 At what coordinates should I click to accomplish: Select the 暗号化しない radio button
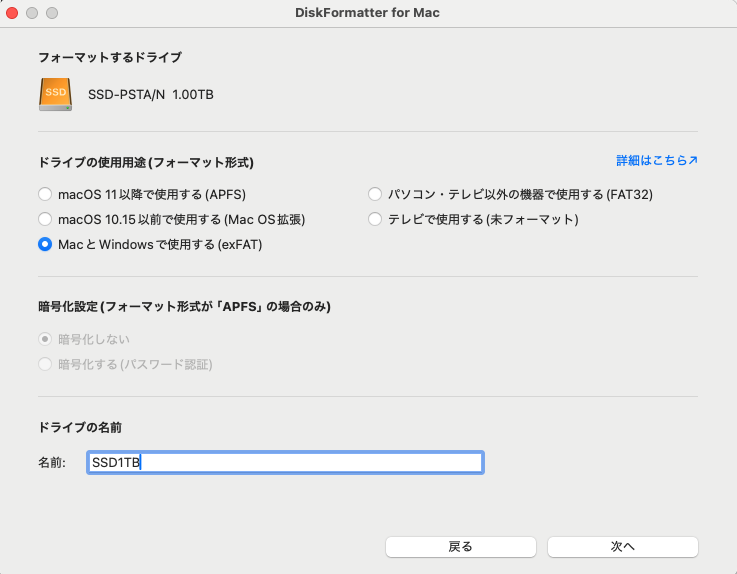[45, 339]
